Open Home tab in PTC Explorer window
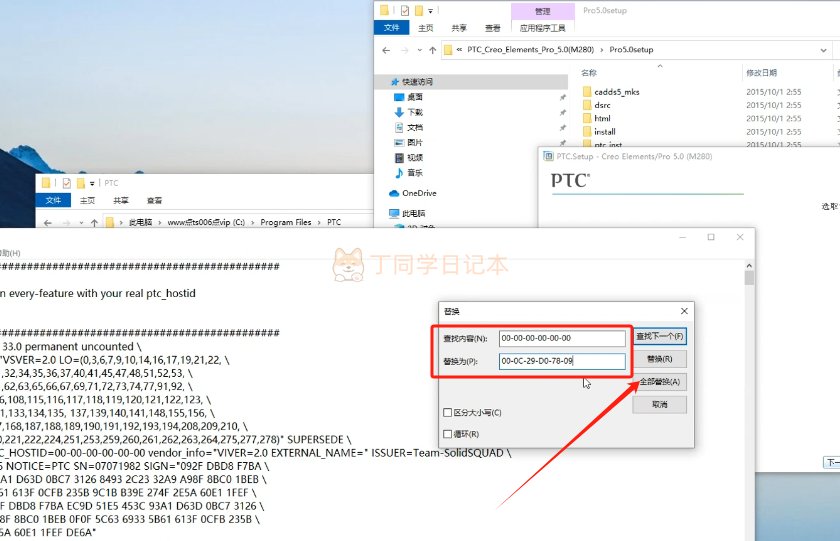This screenshot has height=541, width=840. pos(87,200)
